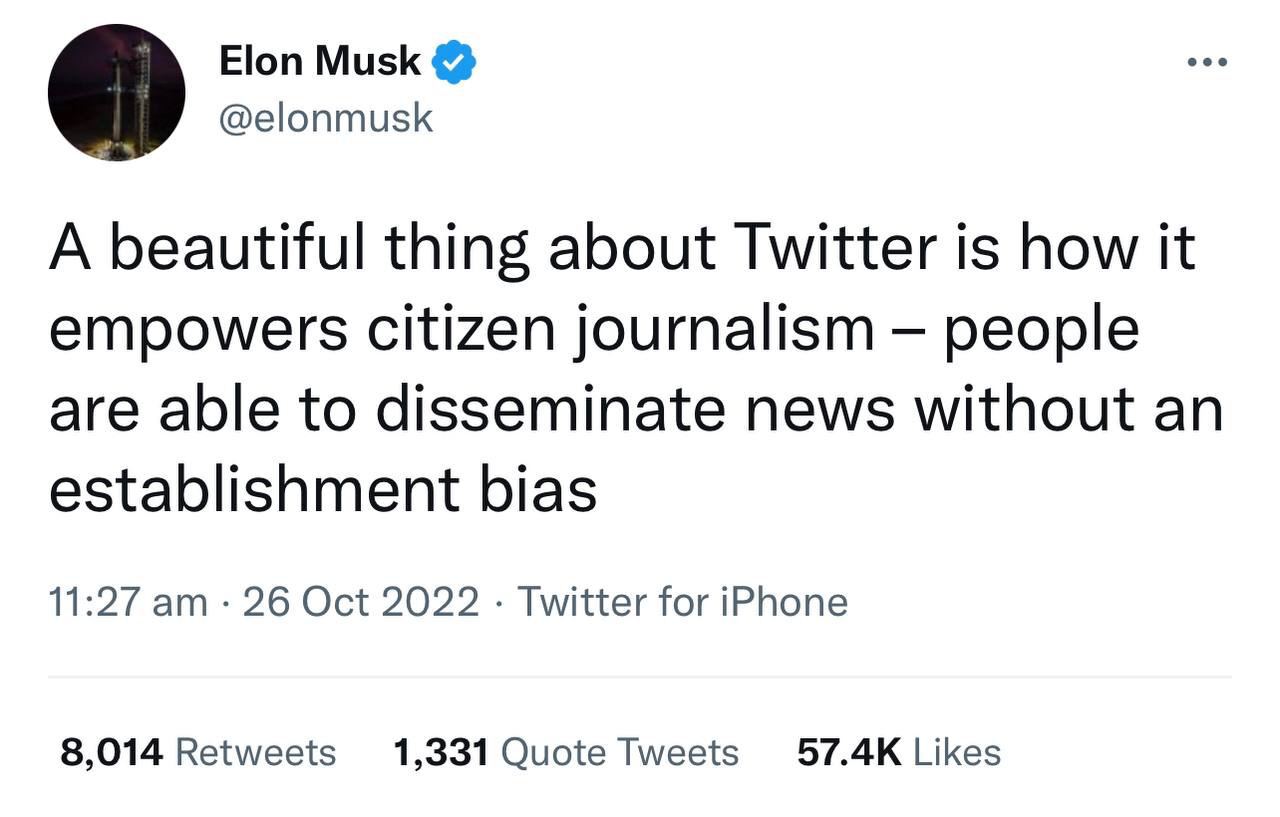
Task: Click the 8,014 retweet count number
Action: [111, 752]
